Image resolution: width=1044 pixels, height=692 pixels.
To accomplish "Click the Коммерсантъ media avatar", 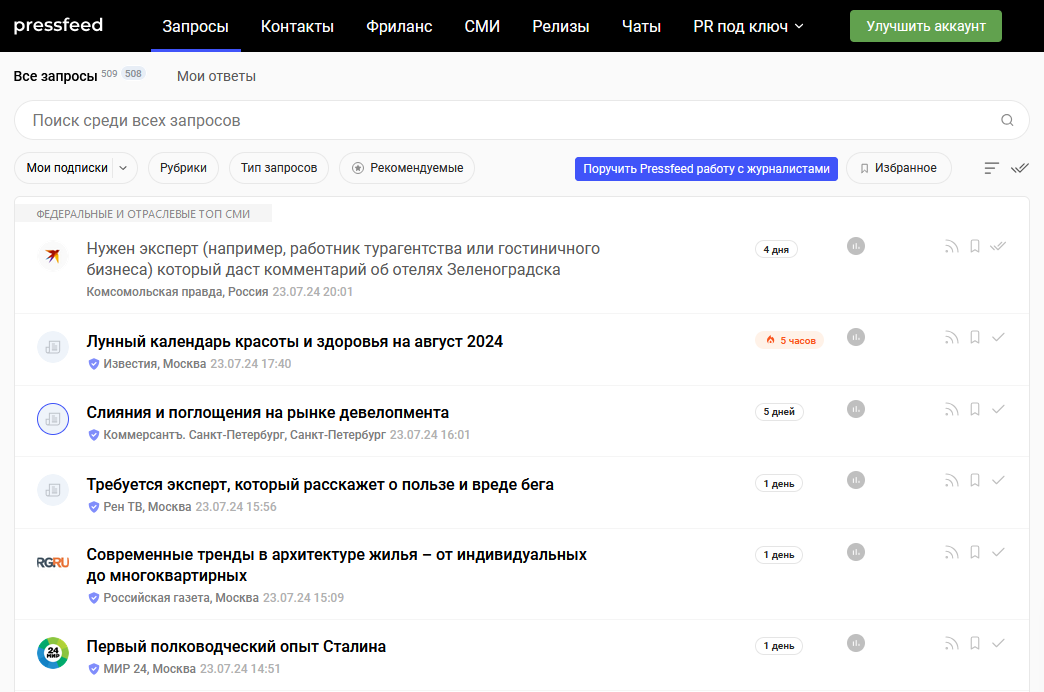I will click(53, 419).
